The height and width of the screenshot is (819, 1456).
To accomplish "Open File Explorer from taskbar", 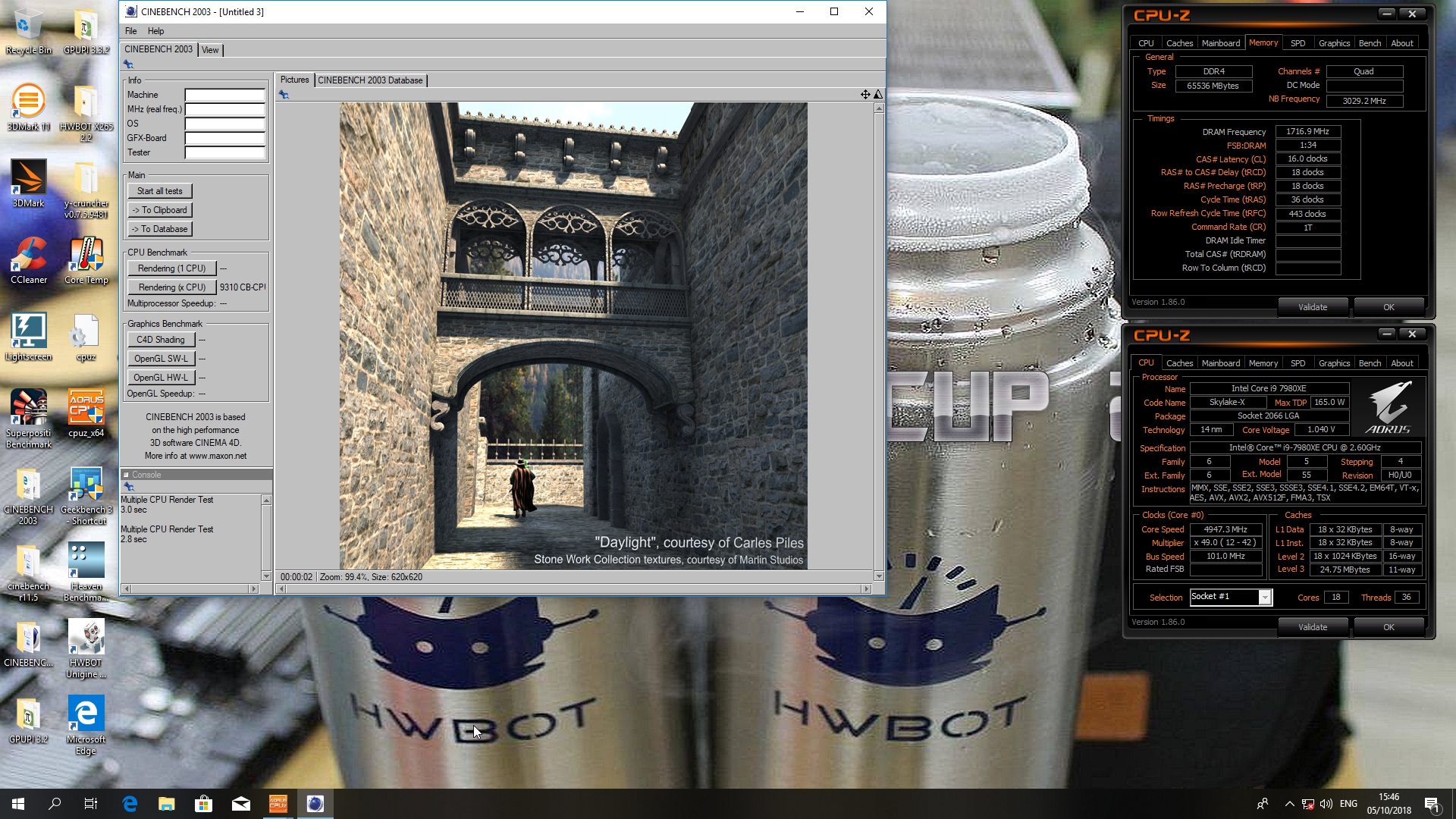I will coord(166,804).
